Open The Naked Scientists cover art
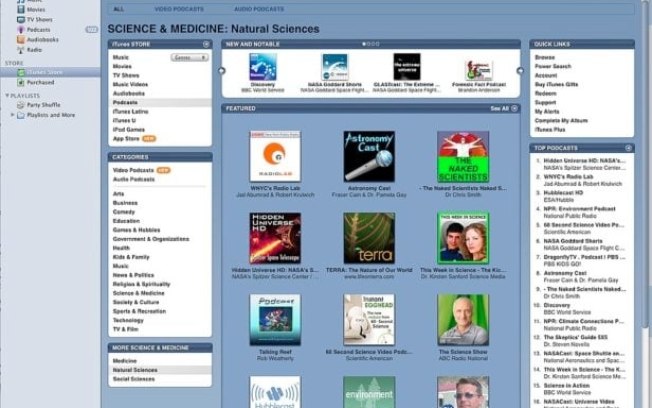The image size is (652, 408). click(463, 156)
